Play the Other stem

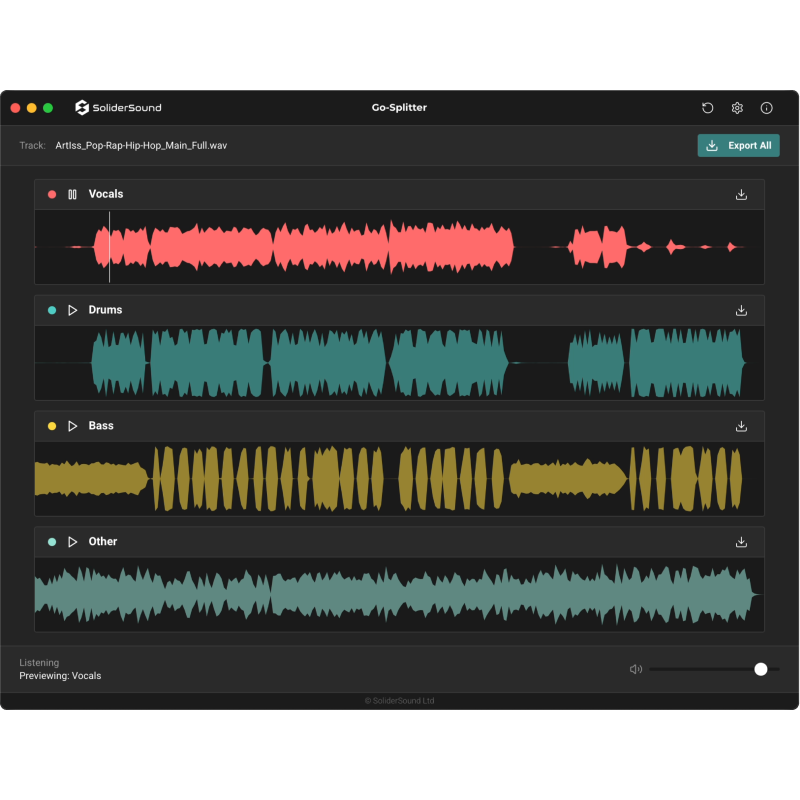point(72,542)
